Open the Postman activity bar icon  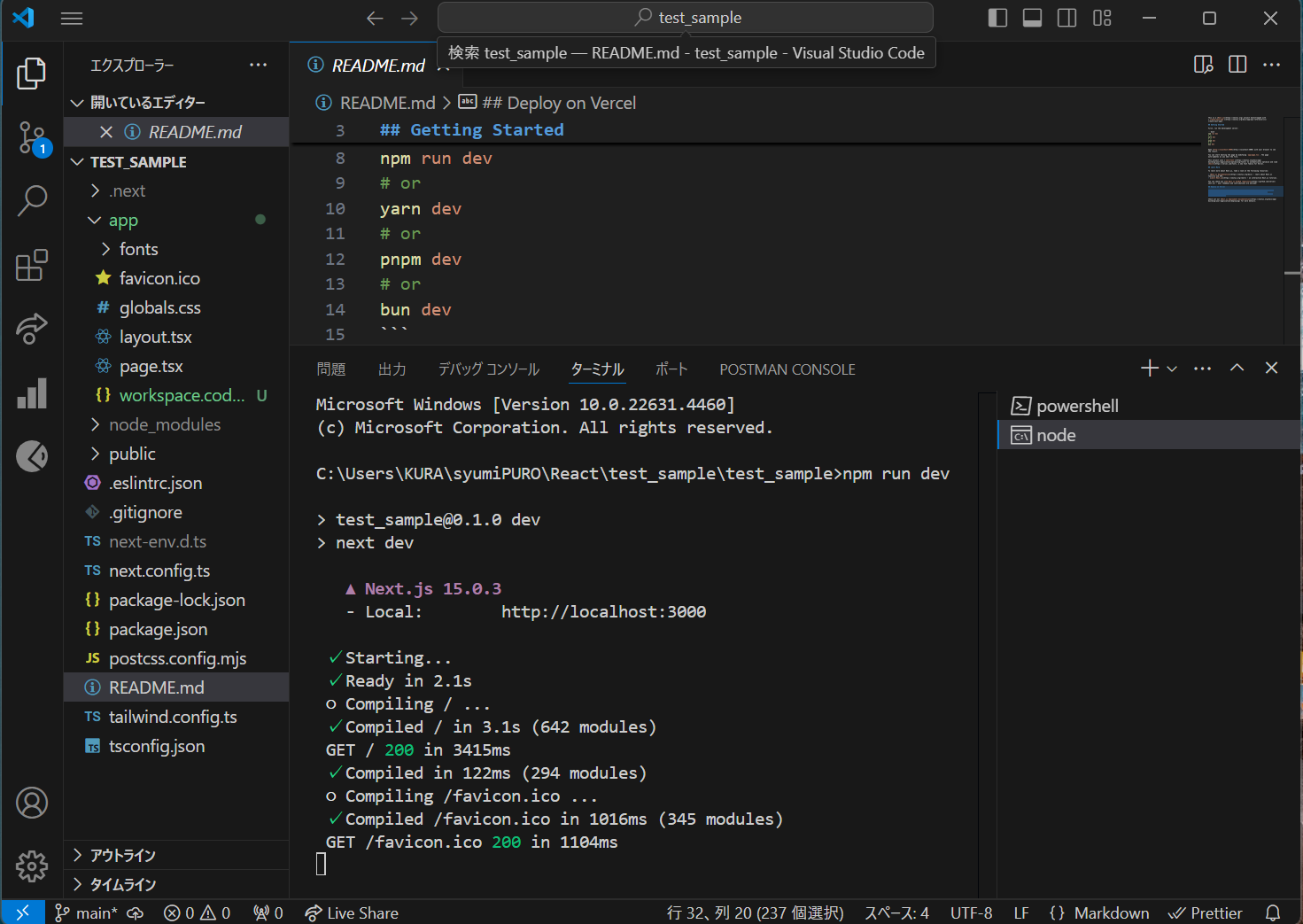[32, 456]
